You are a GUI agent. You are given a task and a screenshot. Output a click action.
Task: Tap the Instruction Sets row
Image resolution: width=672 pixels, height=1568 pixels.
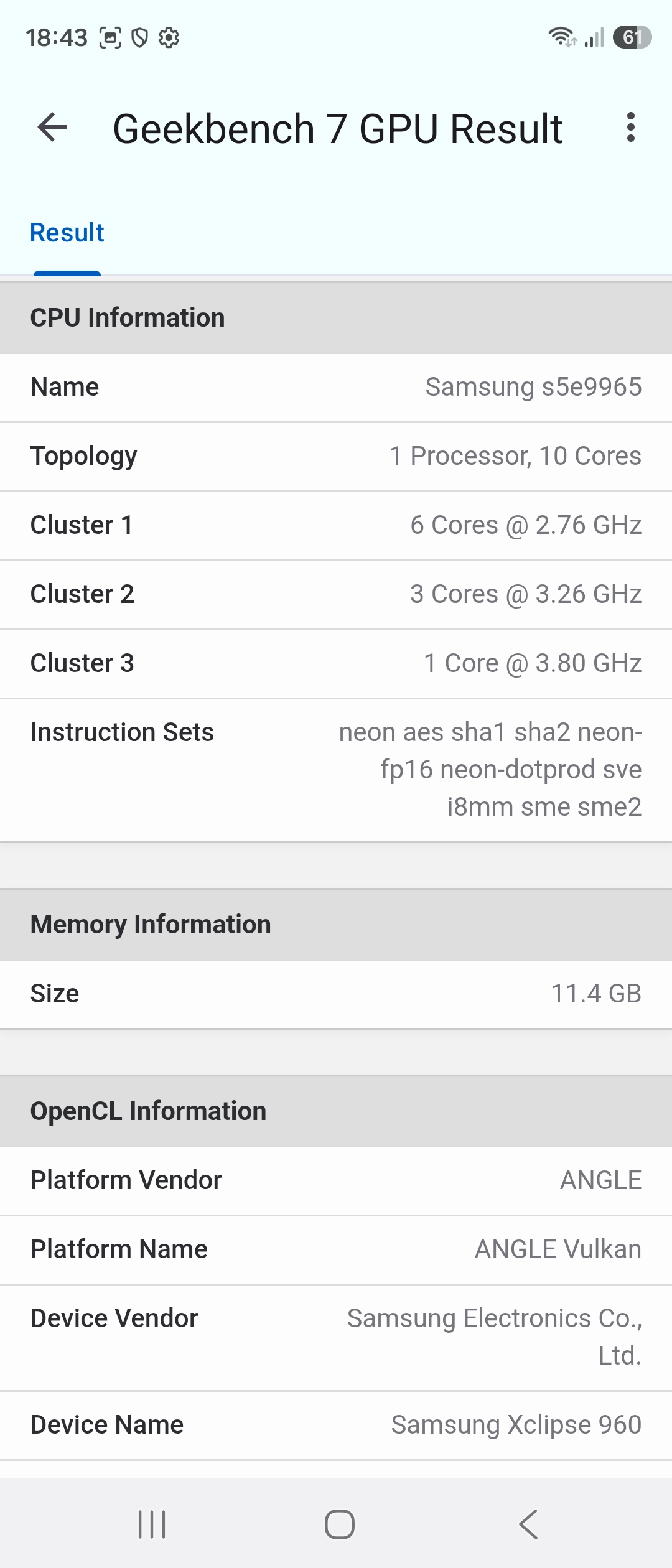coord(336,770)
